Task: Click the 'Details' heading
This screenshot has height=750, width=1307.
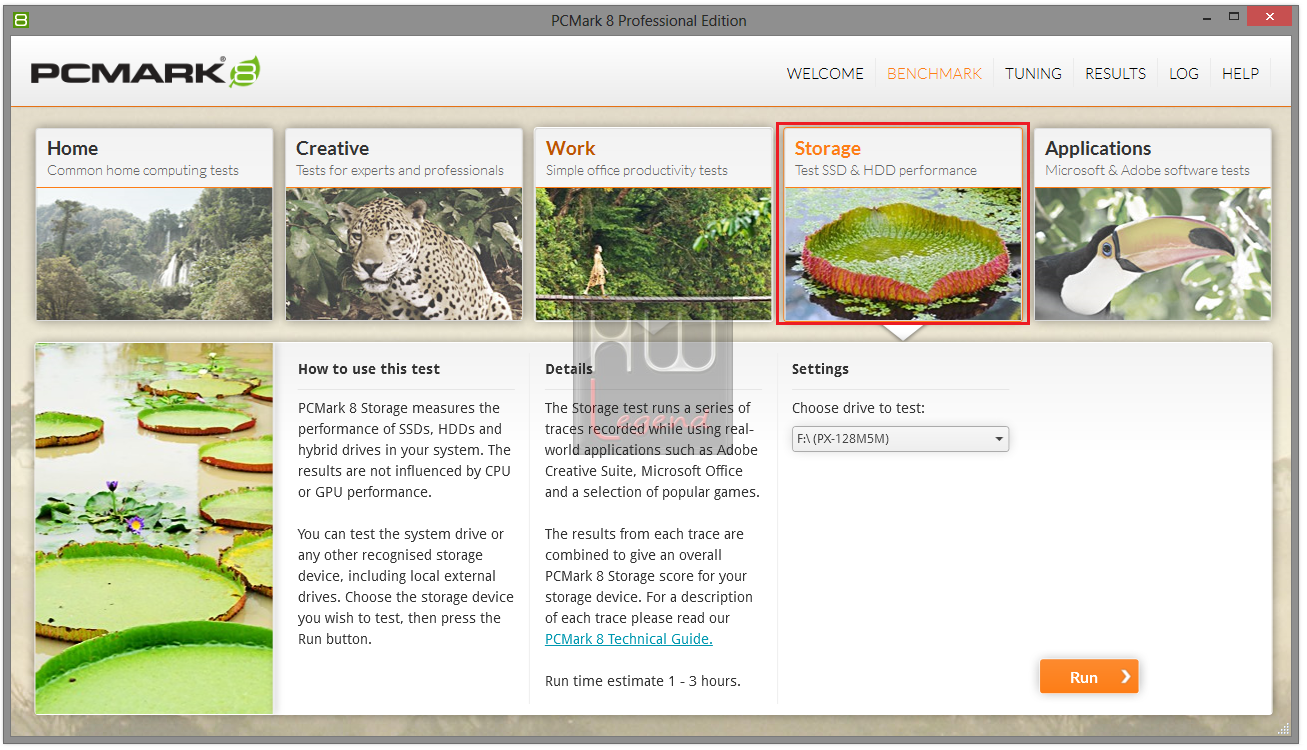Action: point(569,369)
